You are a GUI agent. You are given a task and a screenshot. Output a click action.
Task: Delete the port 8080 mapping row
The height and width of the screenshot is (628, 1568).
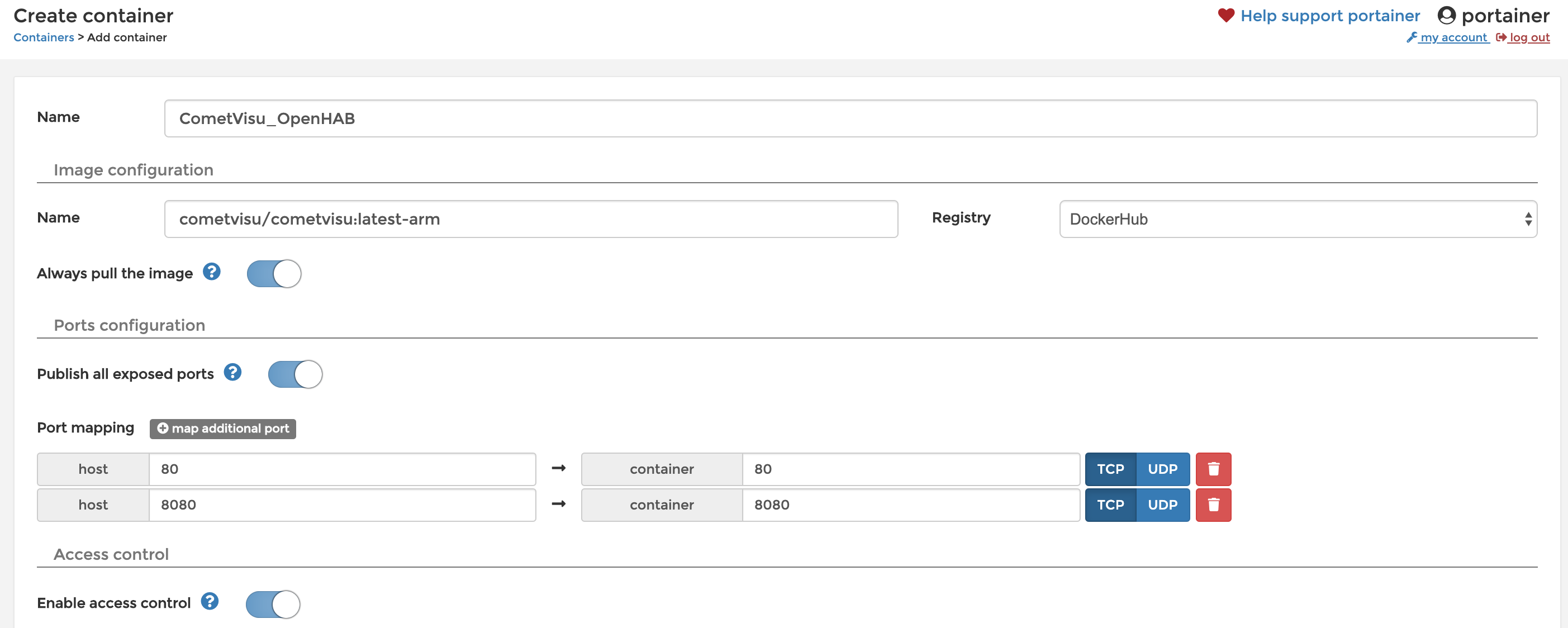(1213, 505)
